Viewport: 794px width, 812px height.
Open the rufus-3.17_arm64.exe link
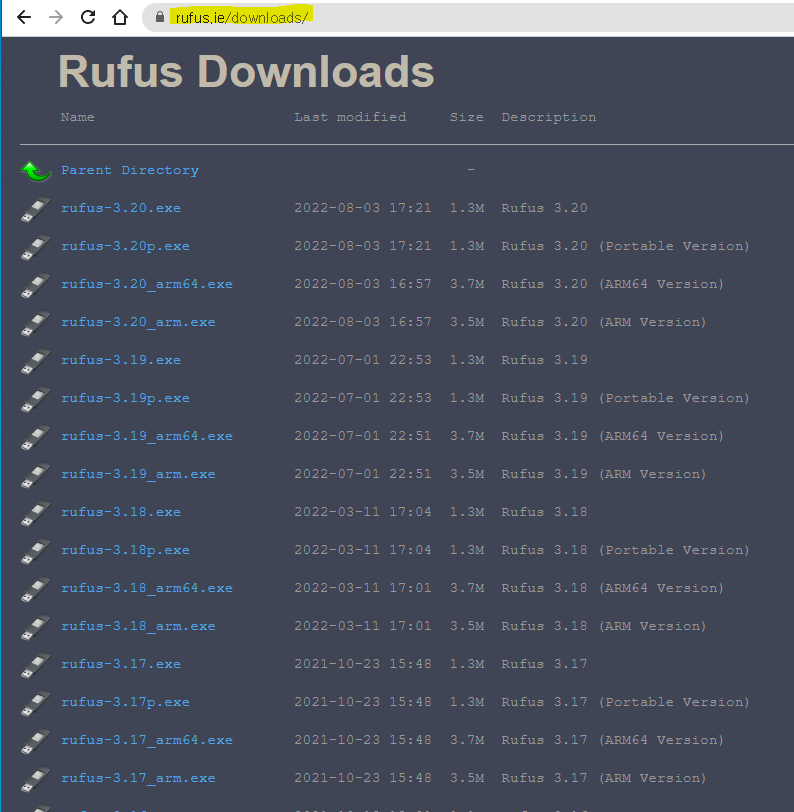point(147,740)
